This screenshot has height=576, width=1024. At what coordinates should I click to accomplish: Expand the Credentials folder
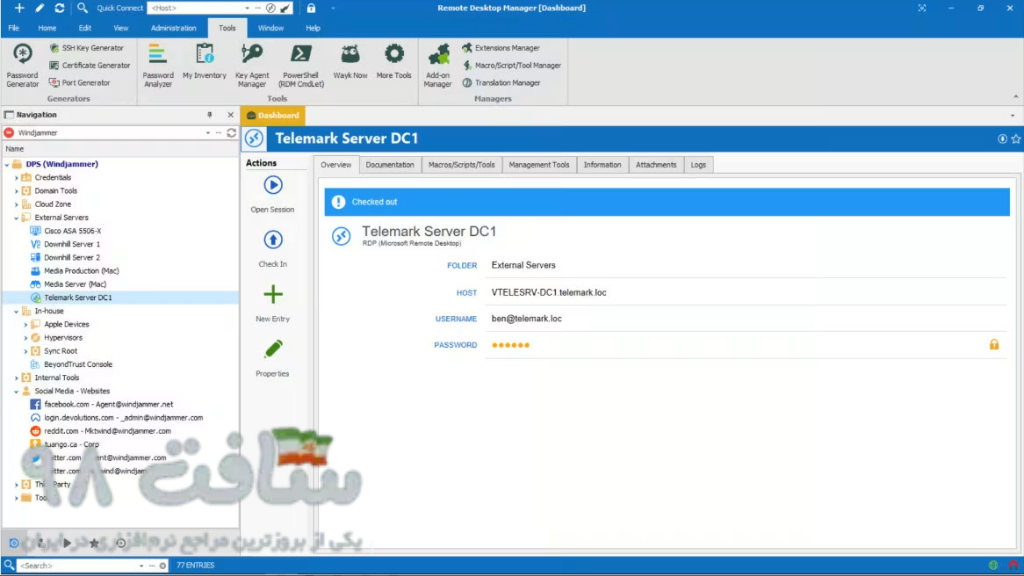(x=16, y=178)
